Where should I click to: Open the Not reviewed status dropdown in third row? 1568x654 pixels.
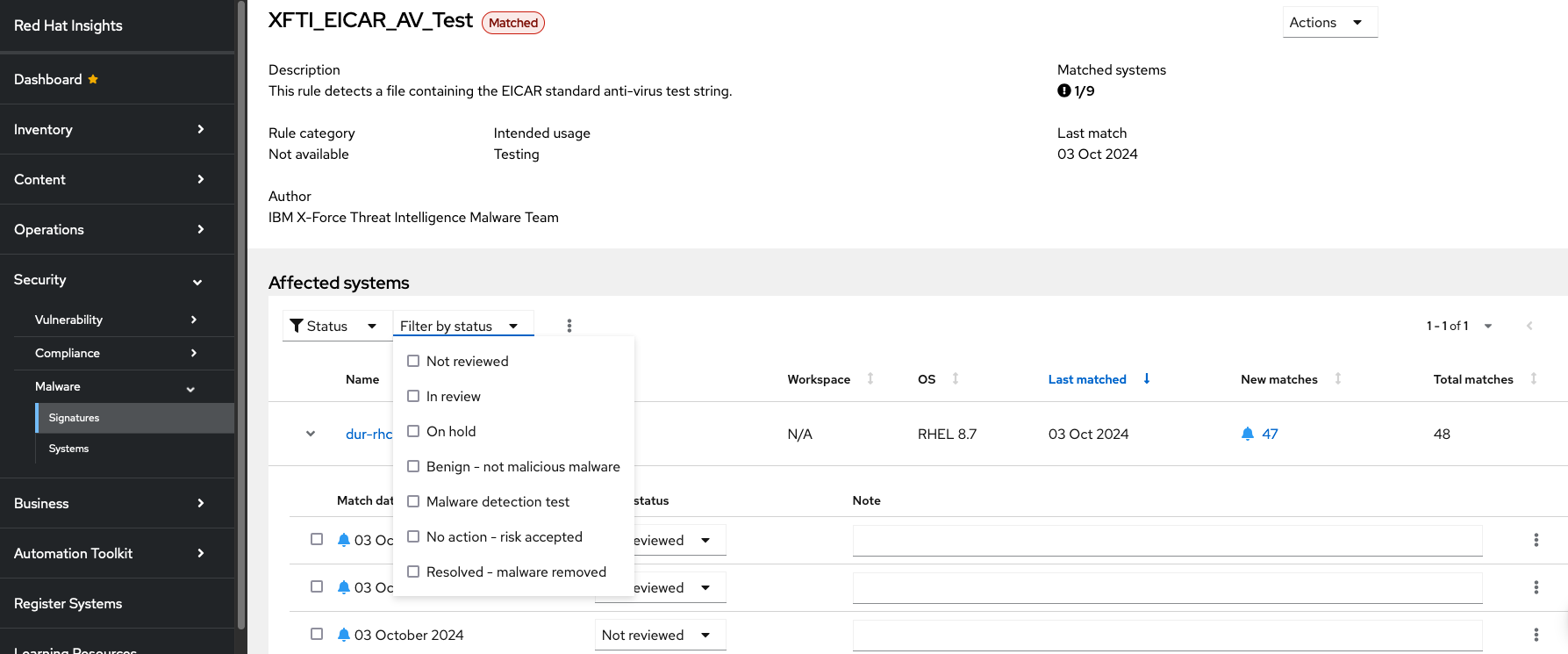coord(661,635)
